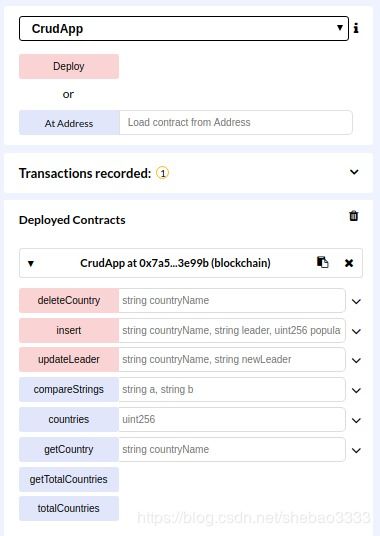
Task: Expand countries function chevron
Action: coord(356,420)
